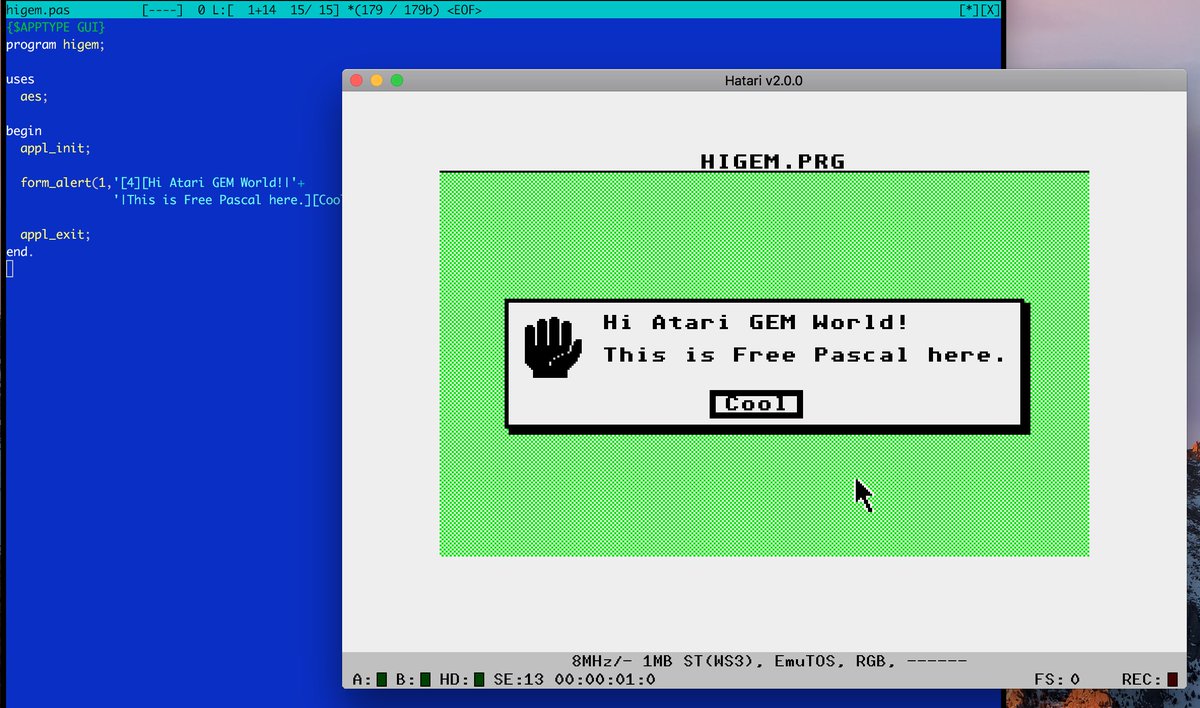Click 'program higem;' line in editor

click(x=55, y=45)
